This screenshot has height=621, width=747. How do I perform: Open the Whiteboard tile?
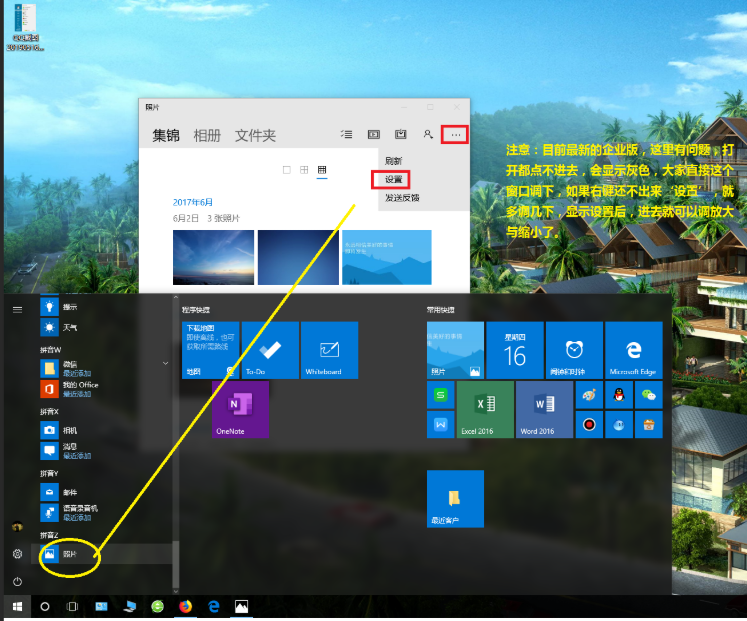329,350
